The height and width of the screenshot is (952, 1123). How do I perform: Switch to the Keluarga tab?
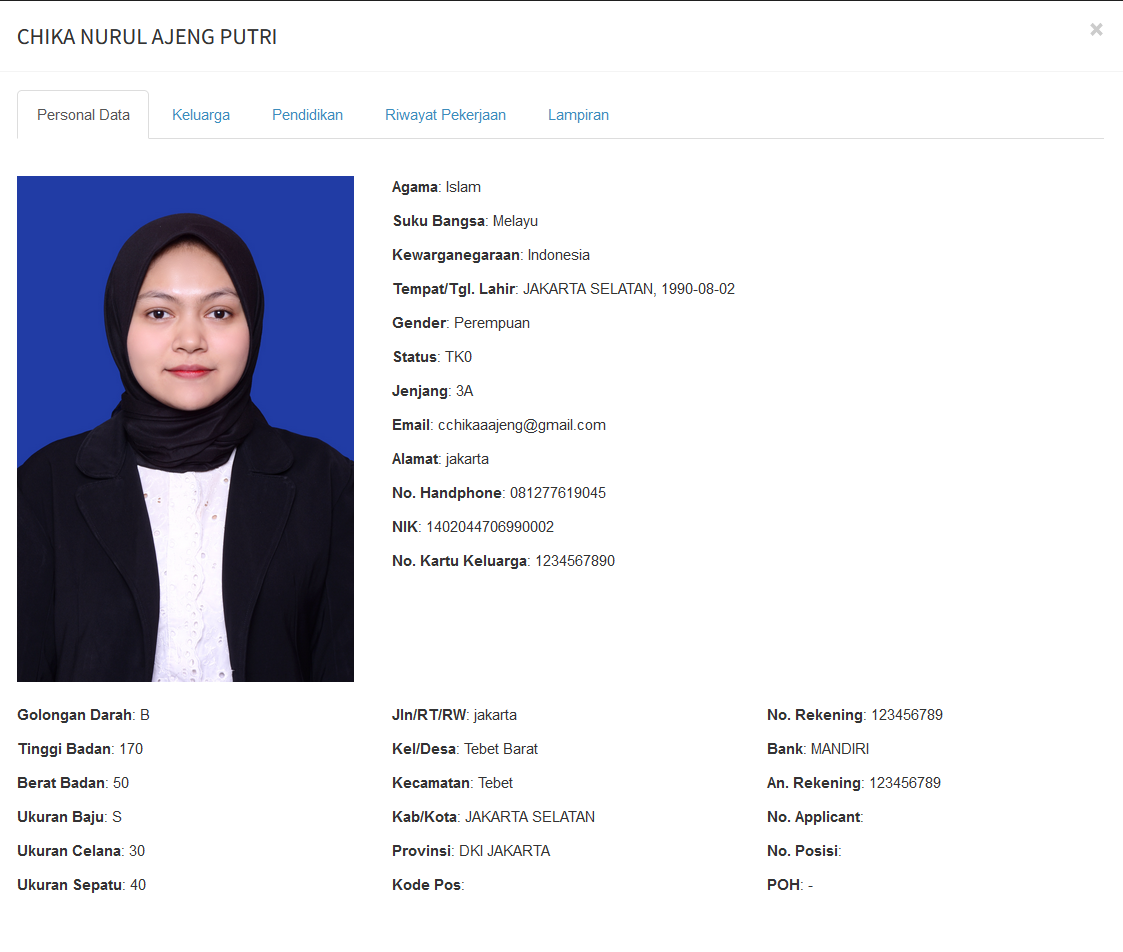pos(201,115)
